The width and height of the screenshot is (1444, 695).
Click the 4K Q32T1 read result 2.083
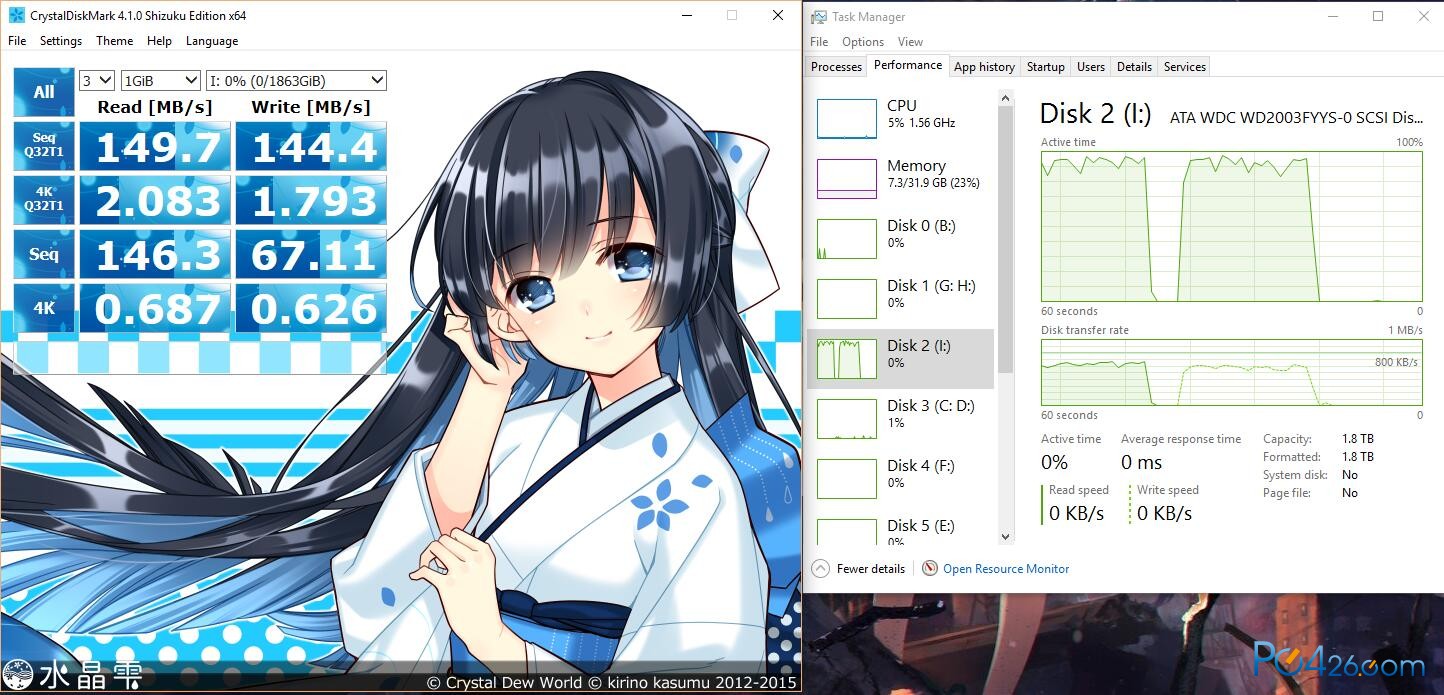[155, 200]
